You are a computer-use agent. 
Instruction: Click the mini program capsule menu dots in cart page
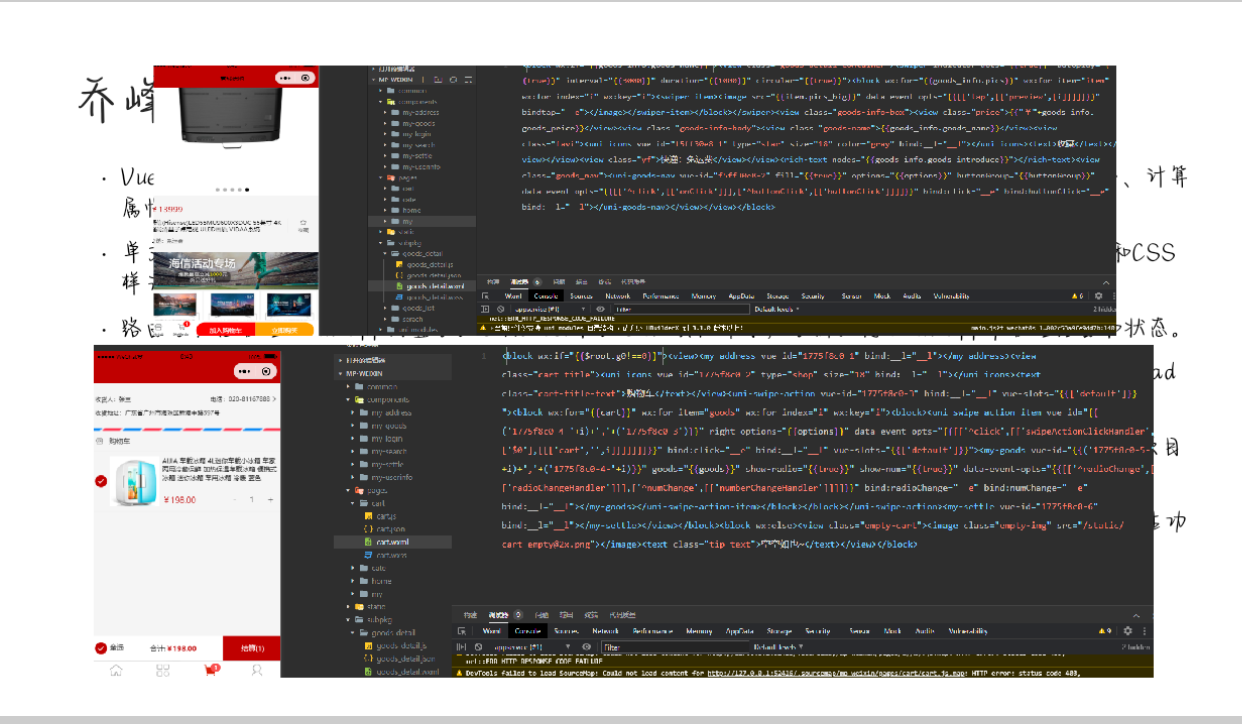pos(245,371)
